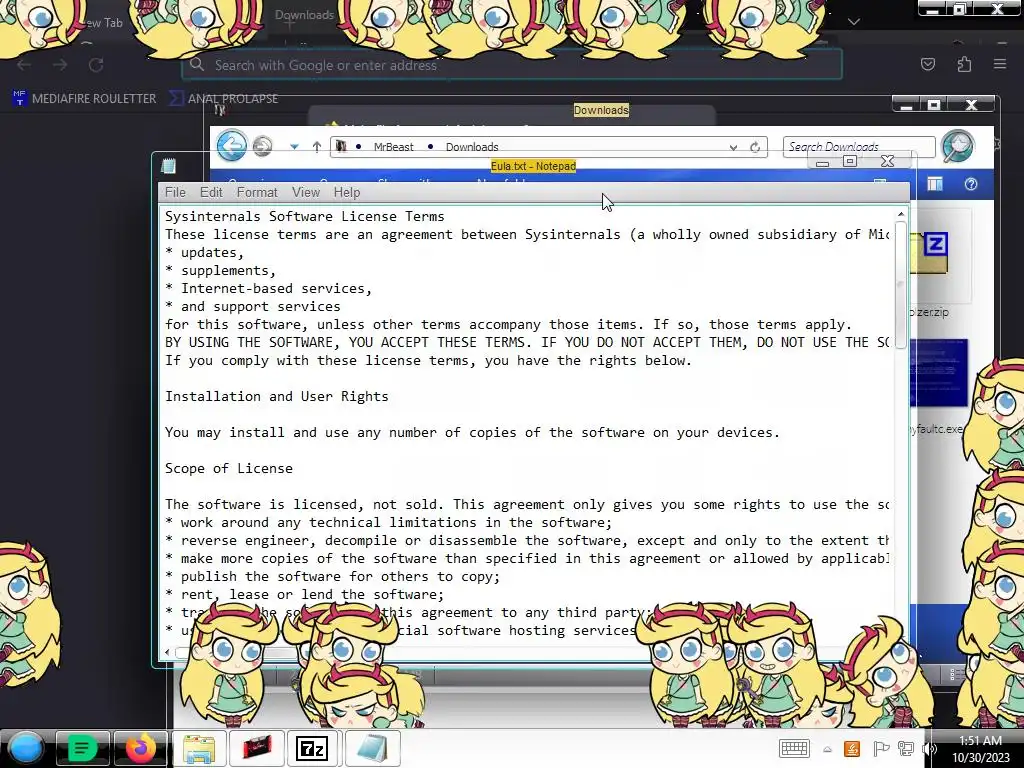Expand the recent locations dropdown in Explorer
Viewport: 1024px width, 768px height.
pos(294,147)
